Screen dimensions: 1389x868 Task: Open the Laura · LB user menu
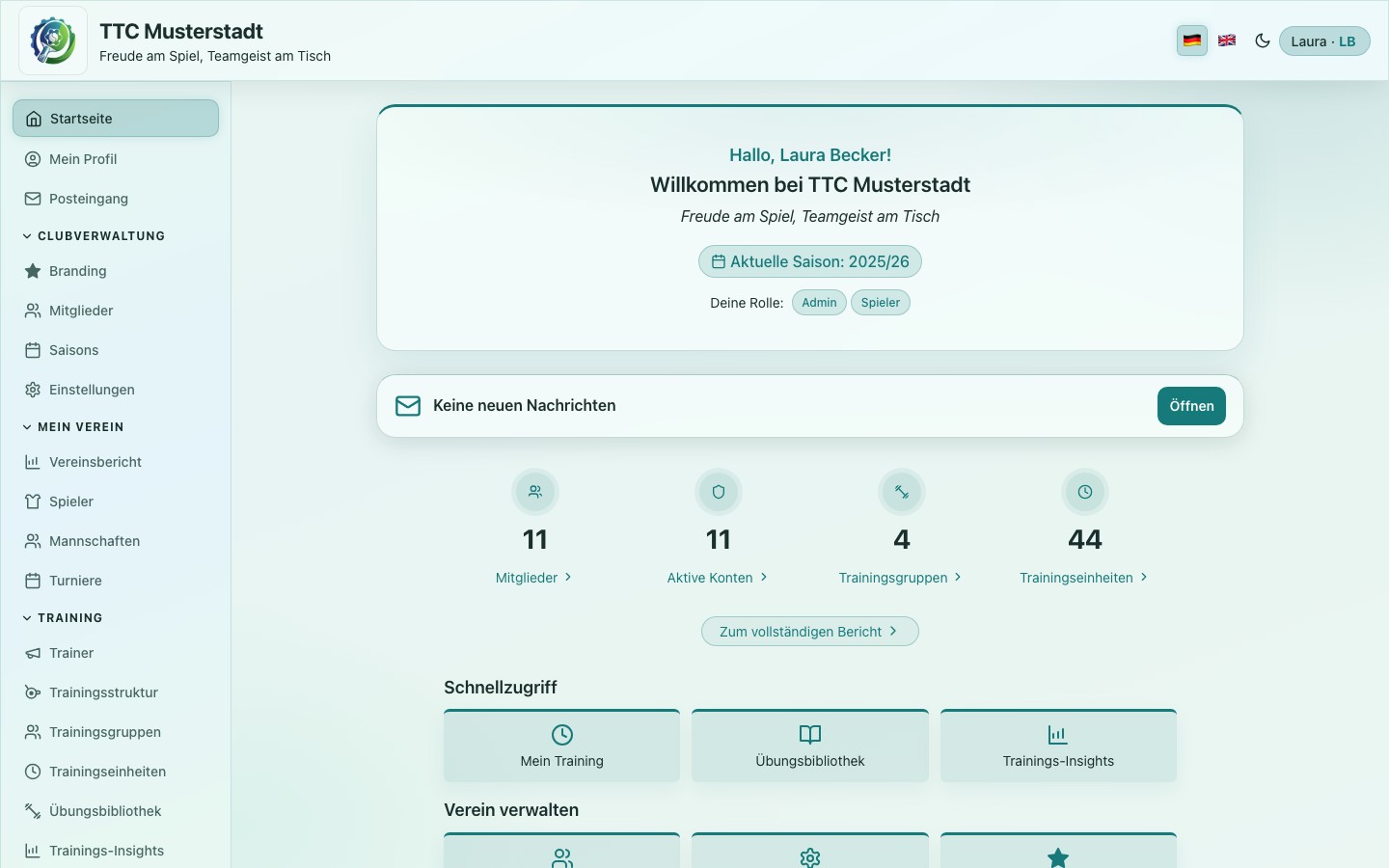tap(1323, 41)
